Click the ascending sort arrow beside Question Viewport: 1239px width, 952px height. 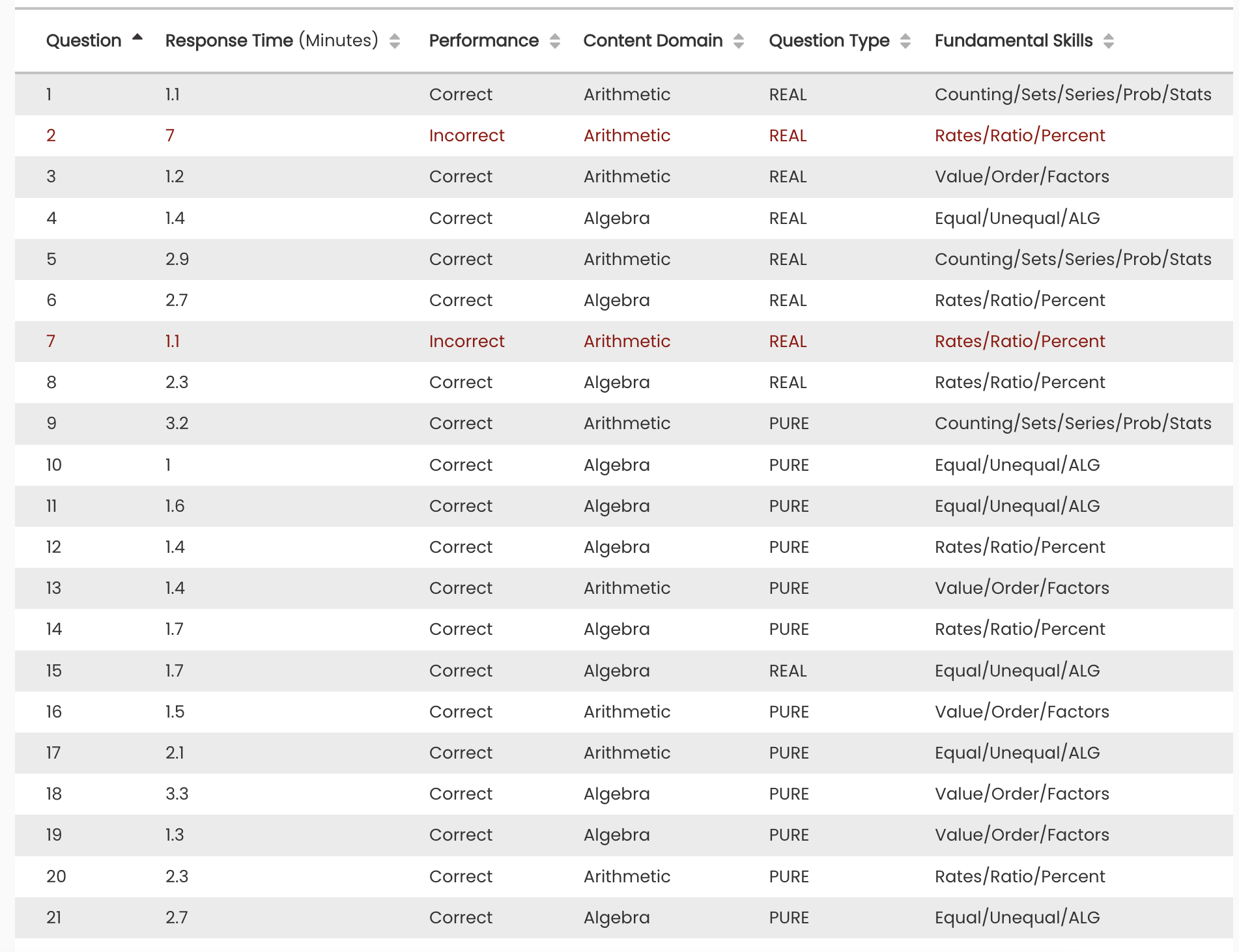(137, 38)
